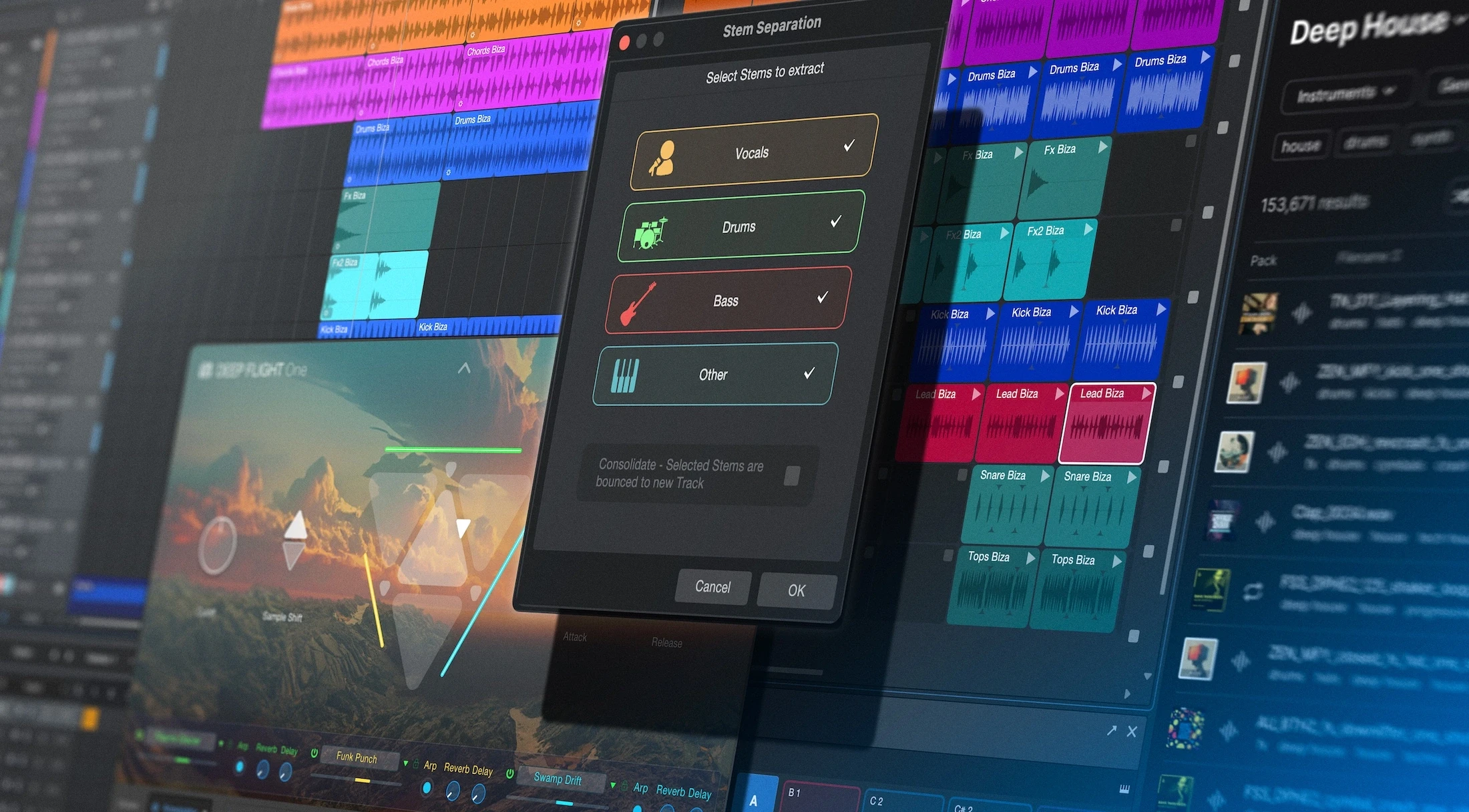The width and height of the screenshot is (1469, 812).
Task: Click waveform icon of first browser result
Action: (x=1301, y=312)
